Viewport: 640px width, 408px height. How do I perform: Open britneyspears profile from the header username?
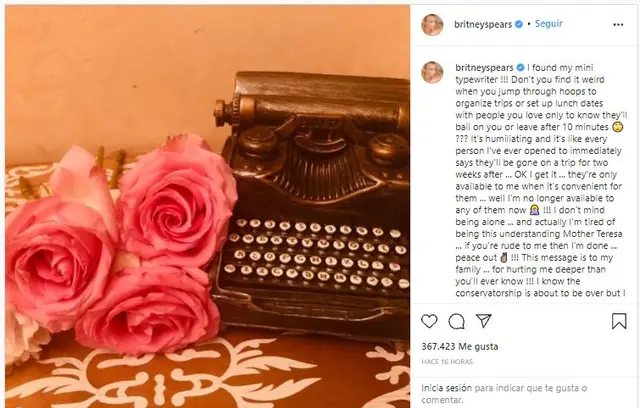point(483,25)
